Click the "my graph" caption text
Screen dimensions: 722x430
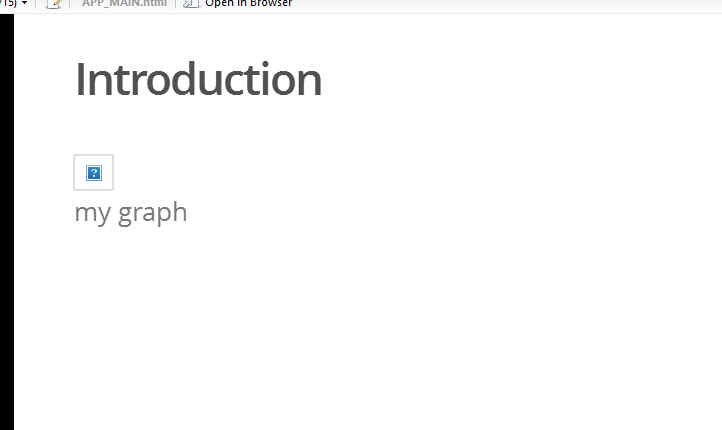pos(131,212)
